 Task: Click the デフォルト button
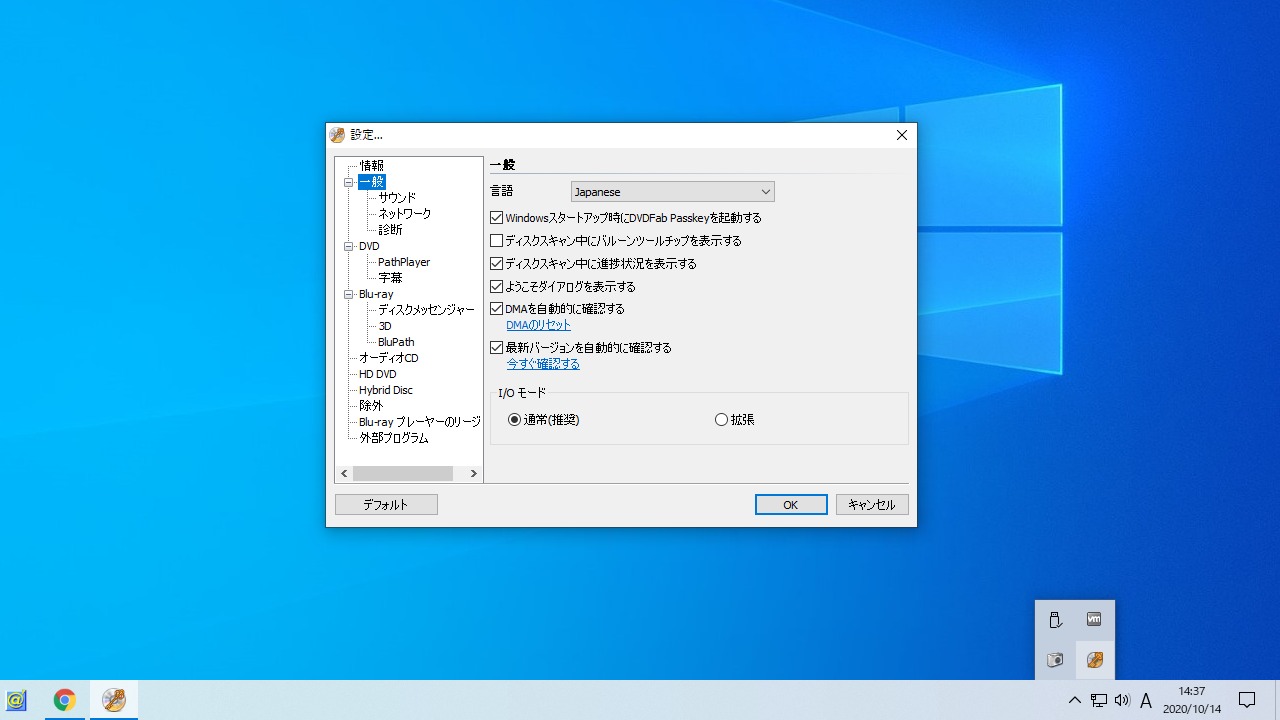(386, 505)
